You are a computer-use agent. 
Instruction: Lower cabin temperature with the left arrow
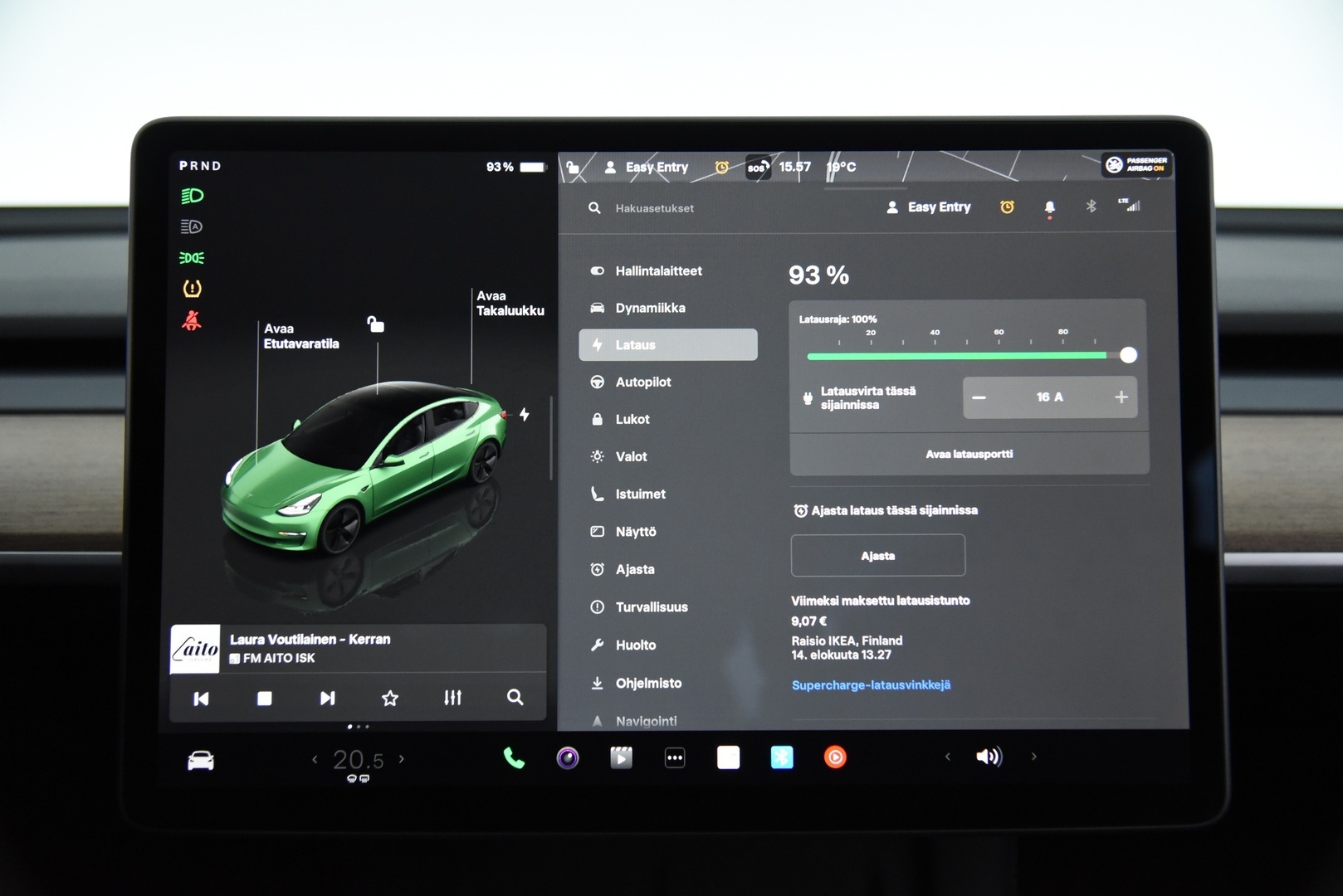point(315,758)
